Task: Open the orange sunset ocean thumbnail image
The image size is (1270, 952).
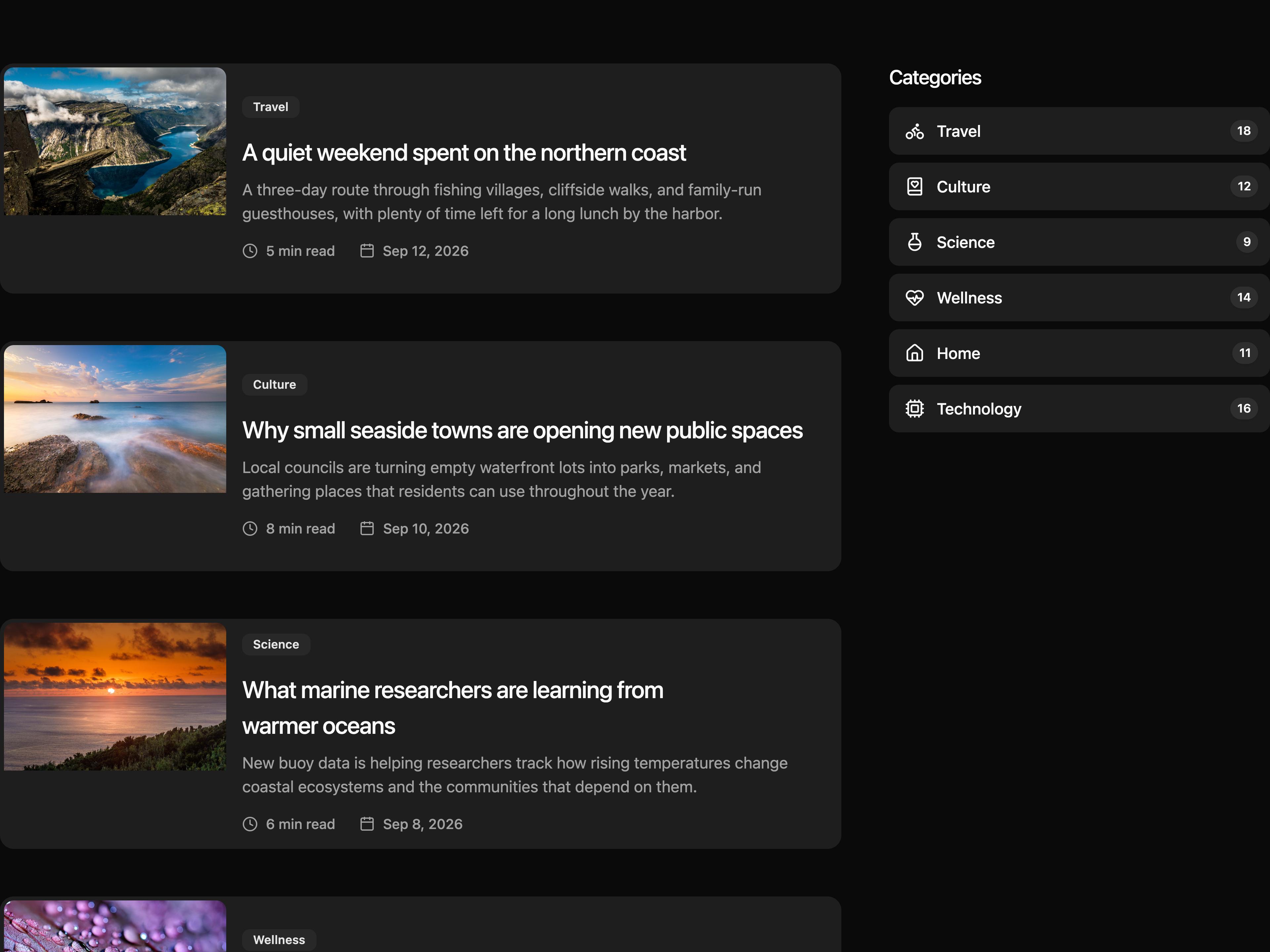Action: click(x=115, y=696)
